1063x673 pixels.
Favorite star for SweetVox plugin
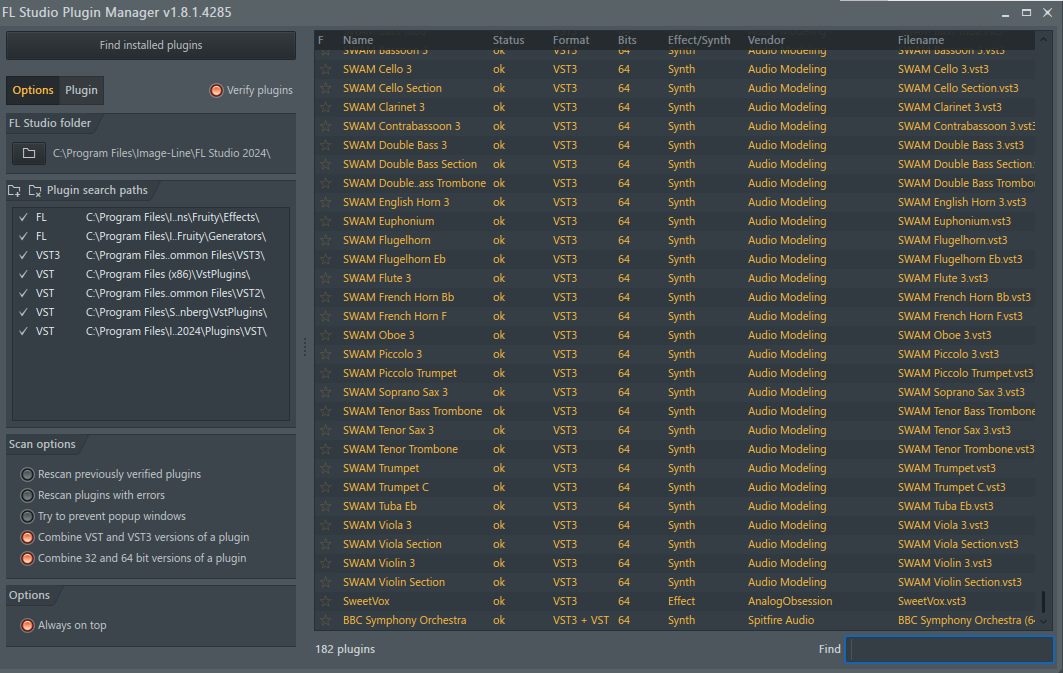pos(326,600)
